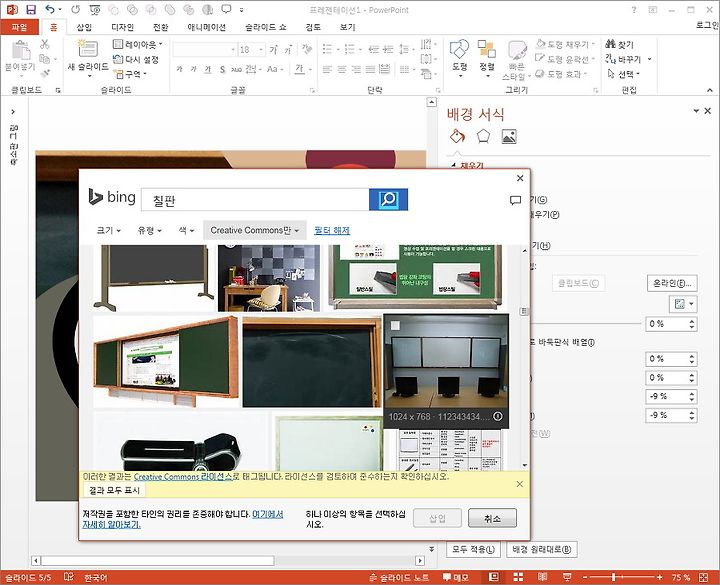Click the Fit slide to window icon
The image size is (720, 585).
703,577
